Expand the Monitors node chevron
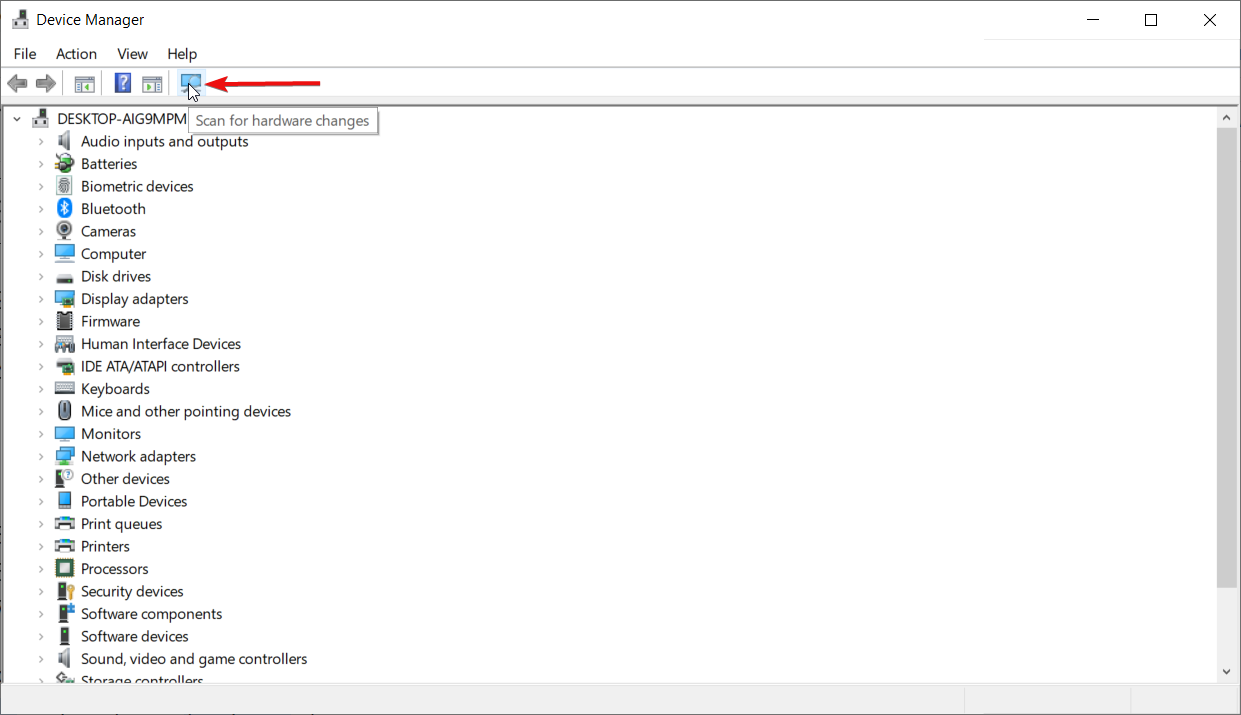The width and height of the screenshot is (1241, 715). [x=41, y=434]
